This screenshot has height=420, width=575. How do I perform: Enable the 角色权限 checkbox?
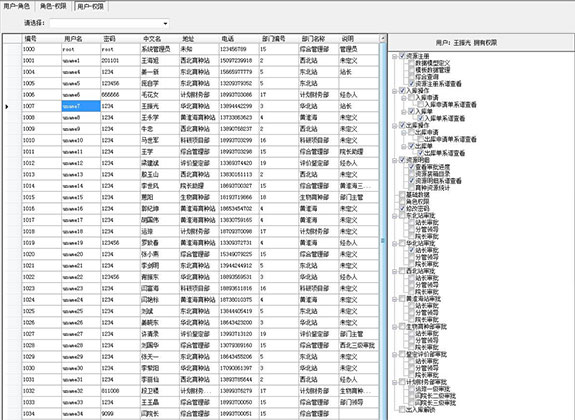click(402, 201)
